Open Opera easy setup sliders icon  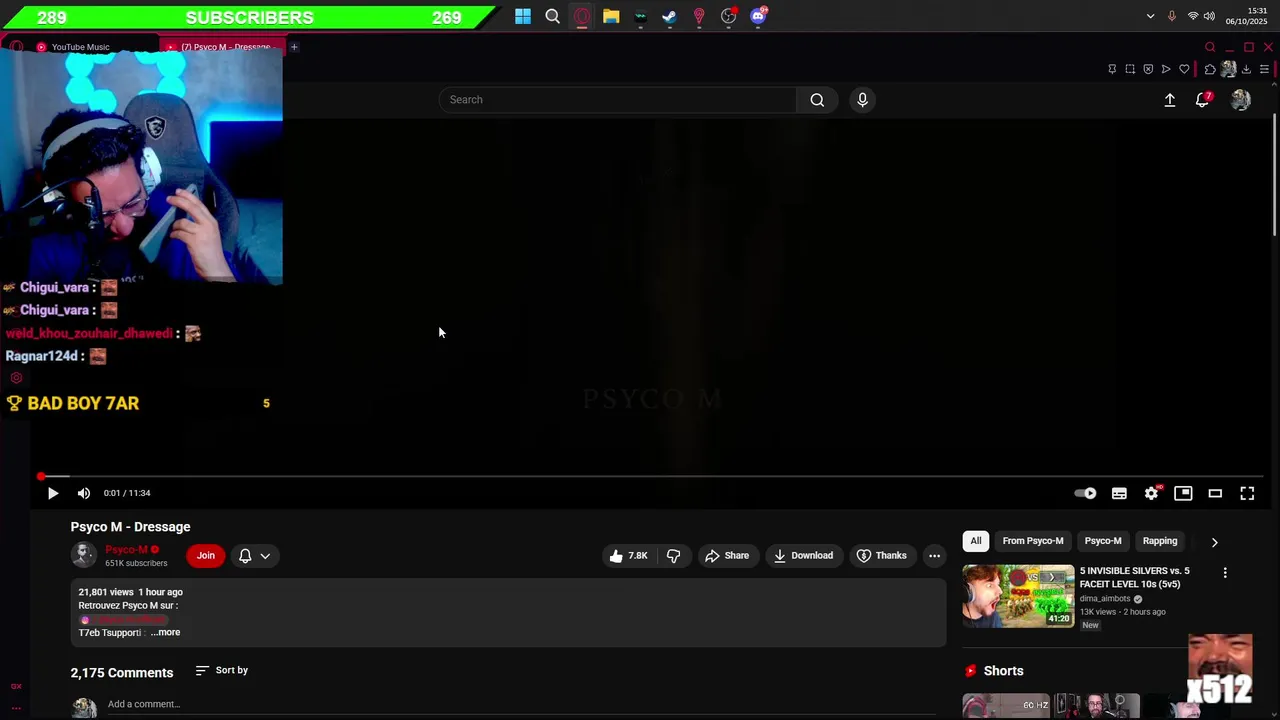tap(1264, 69)
